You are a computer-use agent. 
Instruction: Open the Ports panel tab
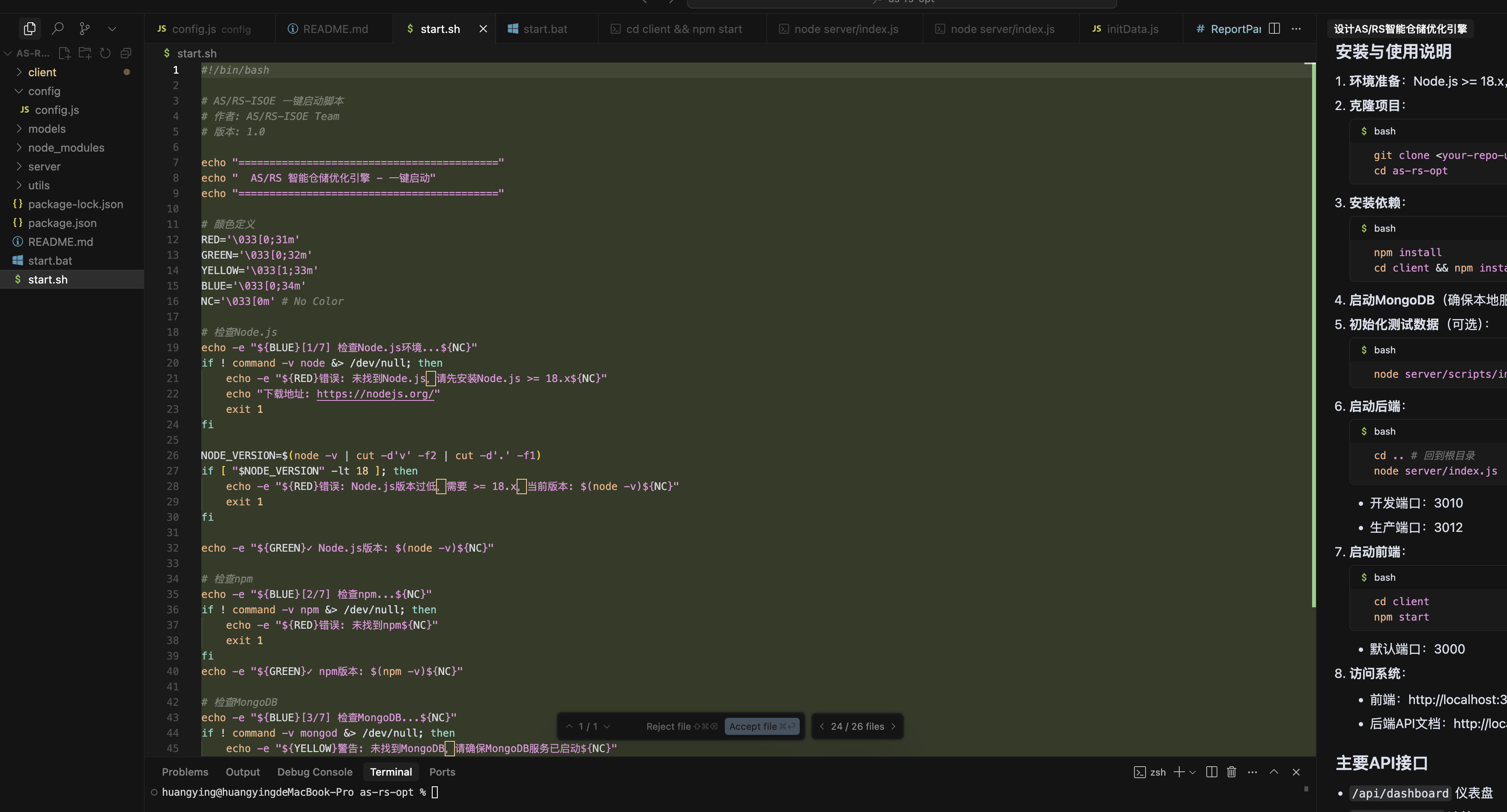pos(442,772)
